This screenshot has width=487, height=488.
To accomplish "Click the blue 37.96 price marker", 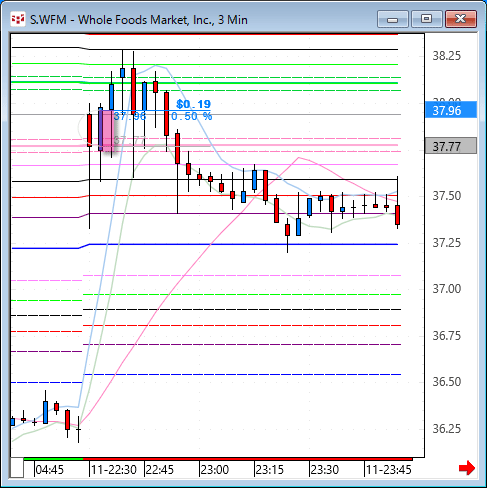I will [451, 110].
